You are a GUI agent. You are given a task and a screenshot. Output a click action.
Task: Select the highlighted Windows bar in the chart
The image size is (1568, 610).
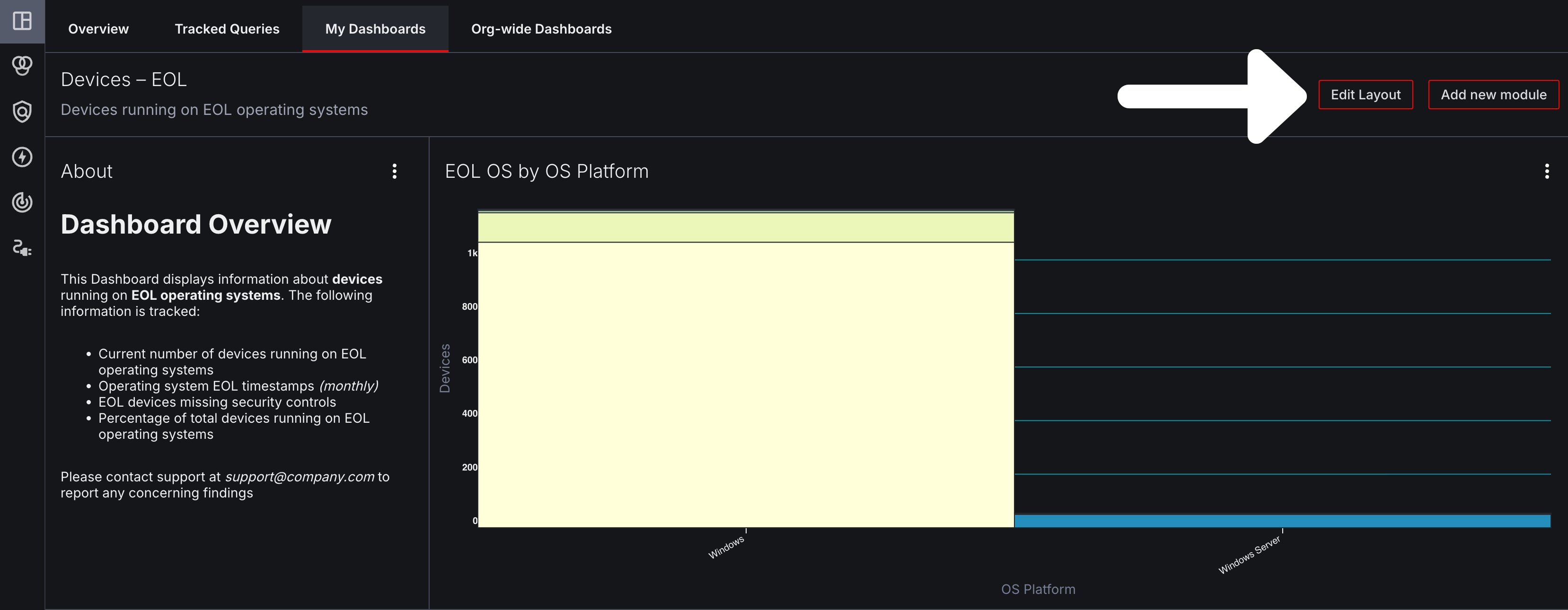[x=746, y=365]
